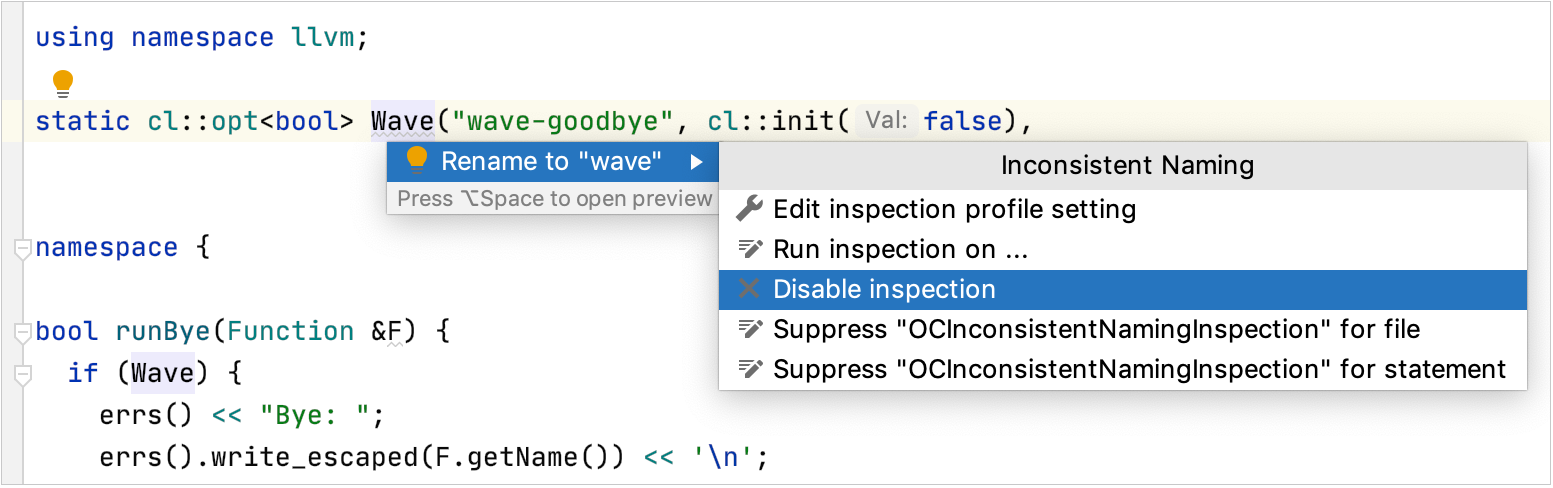Choose the Disable inspection option

coord(884,289)
